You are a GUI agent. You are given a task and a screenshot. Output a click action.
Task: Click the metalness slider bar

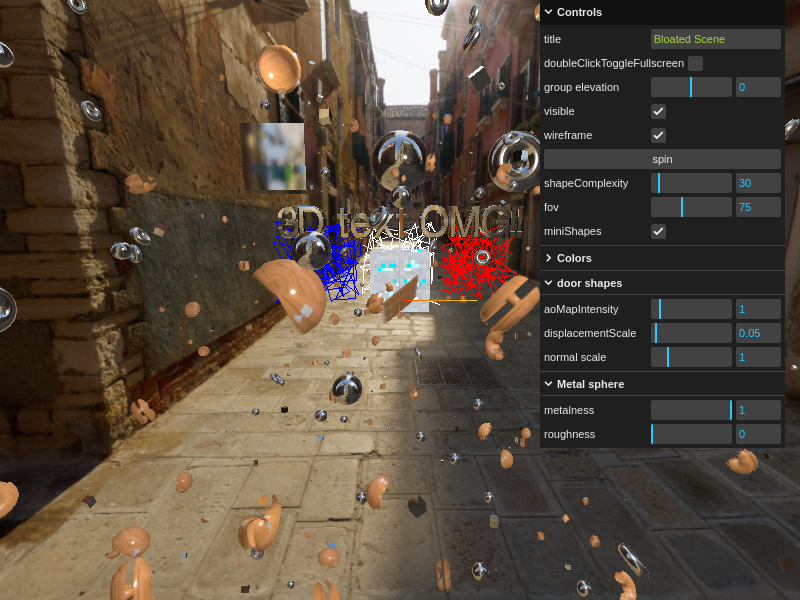coord(691,410)
